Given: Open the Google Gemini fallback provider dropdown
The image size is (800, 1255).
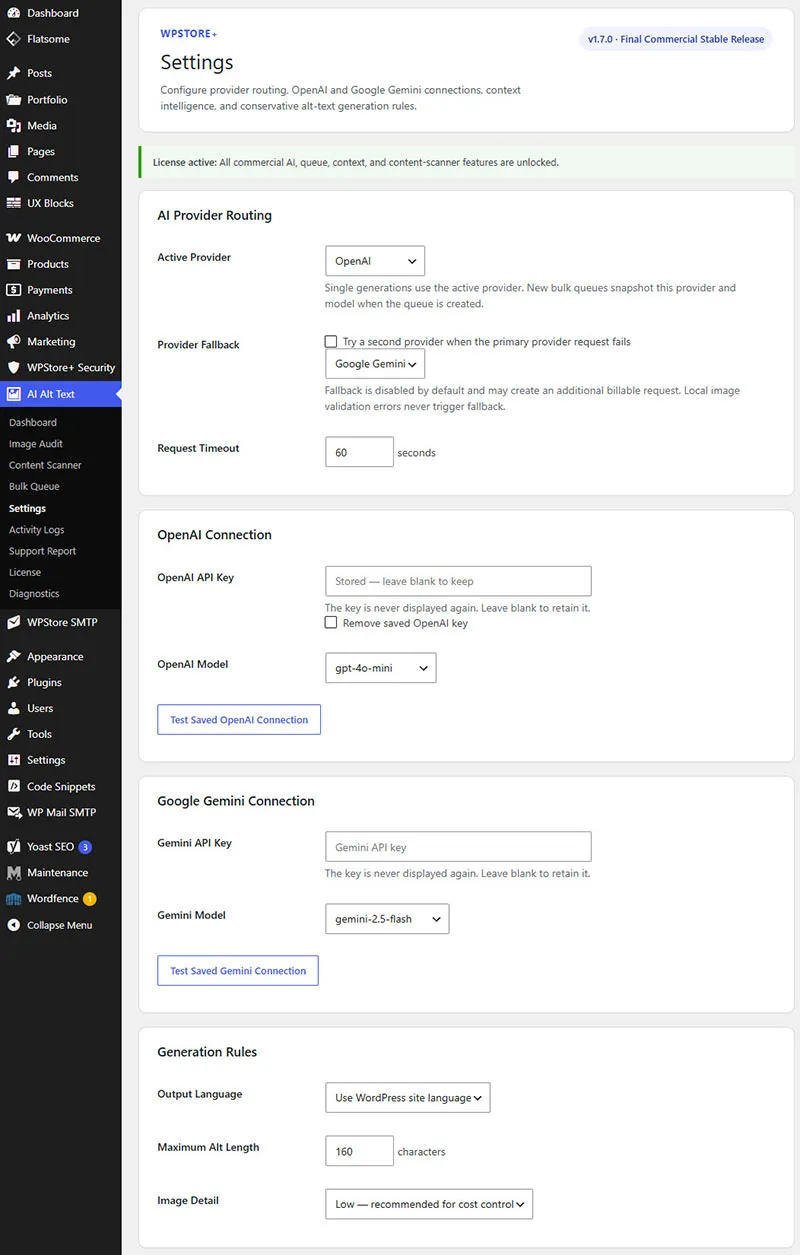Looking at the screenshot, I should (375, 364).
